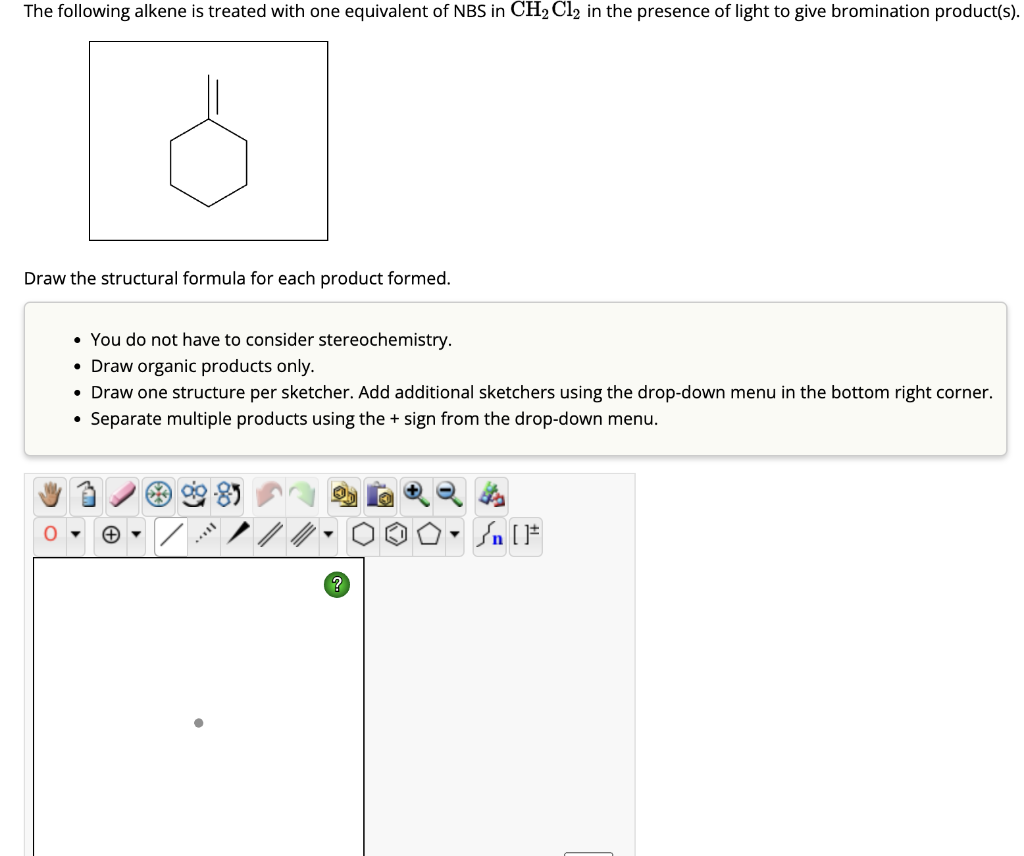Choose the solvent wash bottle clean tool
Image resolution: width=1024 pixels, height=856 pixels.
[86, 494]
